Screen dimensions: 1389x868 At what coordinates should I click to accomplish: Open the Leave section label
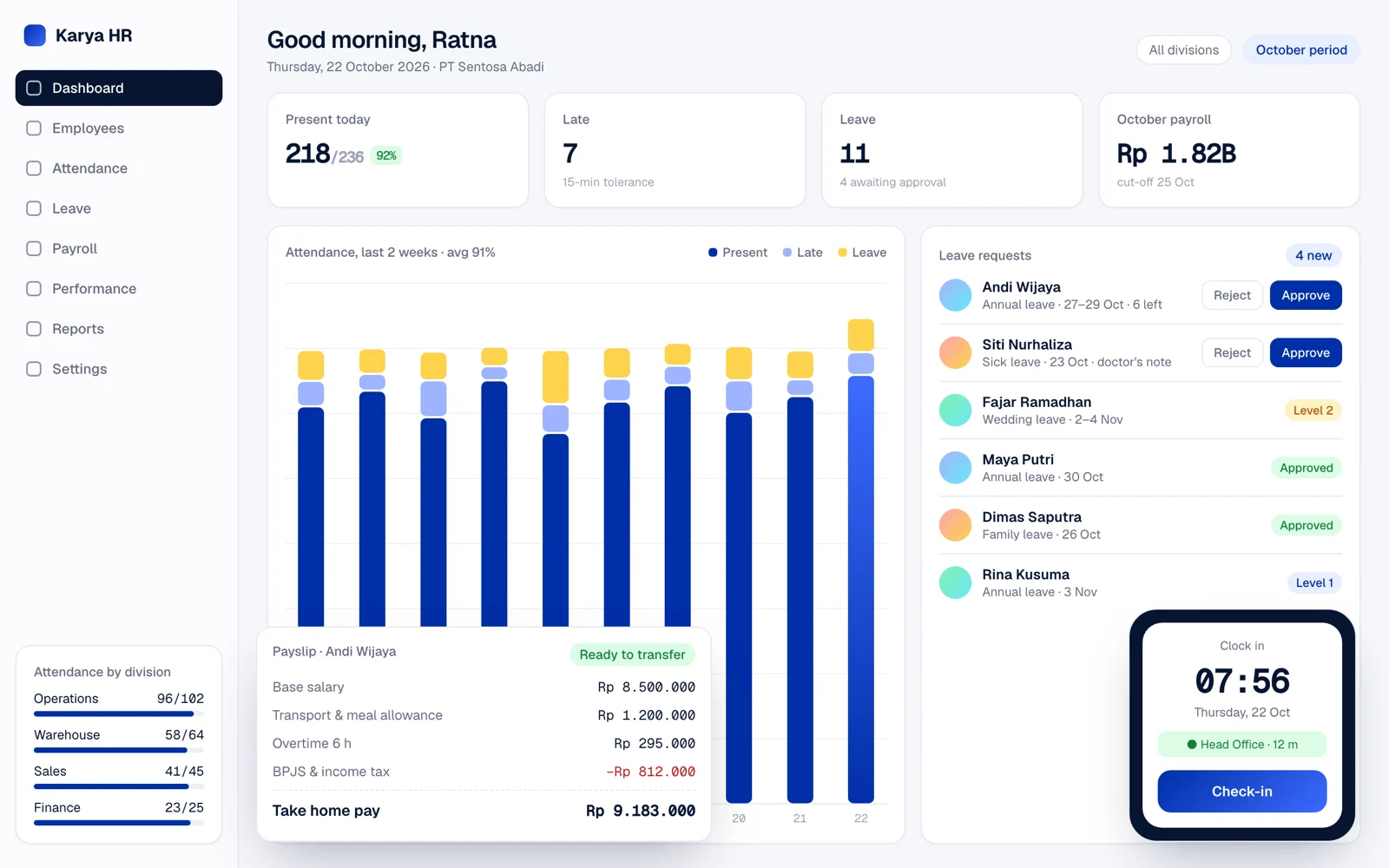(x=71, y=208)
